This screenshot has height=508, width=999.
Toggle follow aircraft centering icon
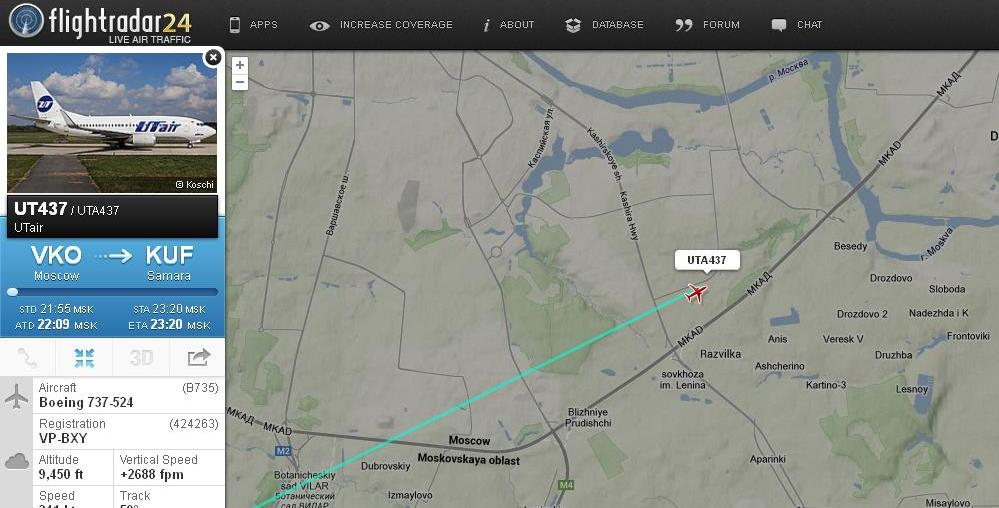click(x=84, y=358)
